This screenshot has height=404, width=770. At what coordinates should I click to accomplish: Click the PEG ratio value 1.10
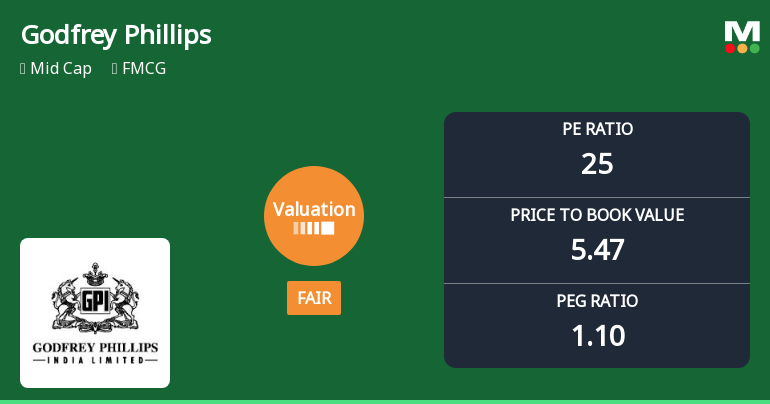[x=597, y=336]
